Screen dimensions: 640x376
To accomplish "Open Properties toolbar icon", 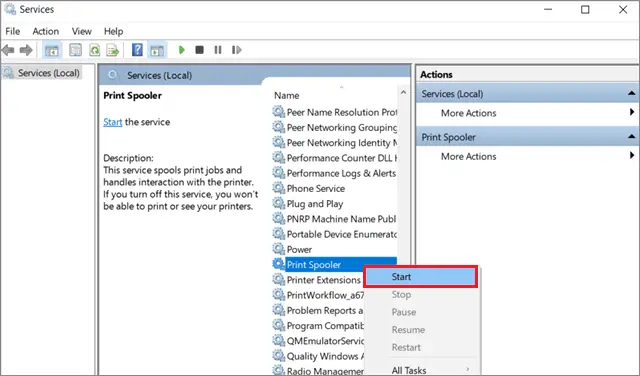I will point(75,50).
